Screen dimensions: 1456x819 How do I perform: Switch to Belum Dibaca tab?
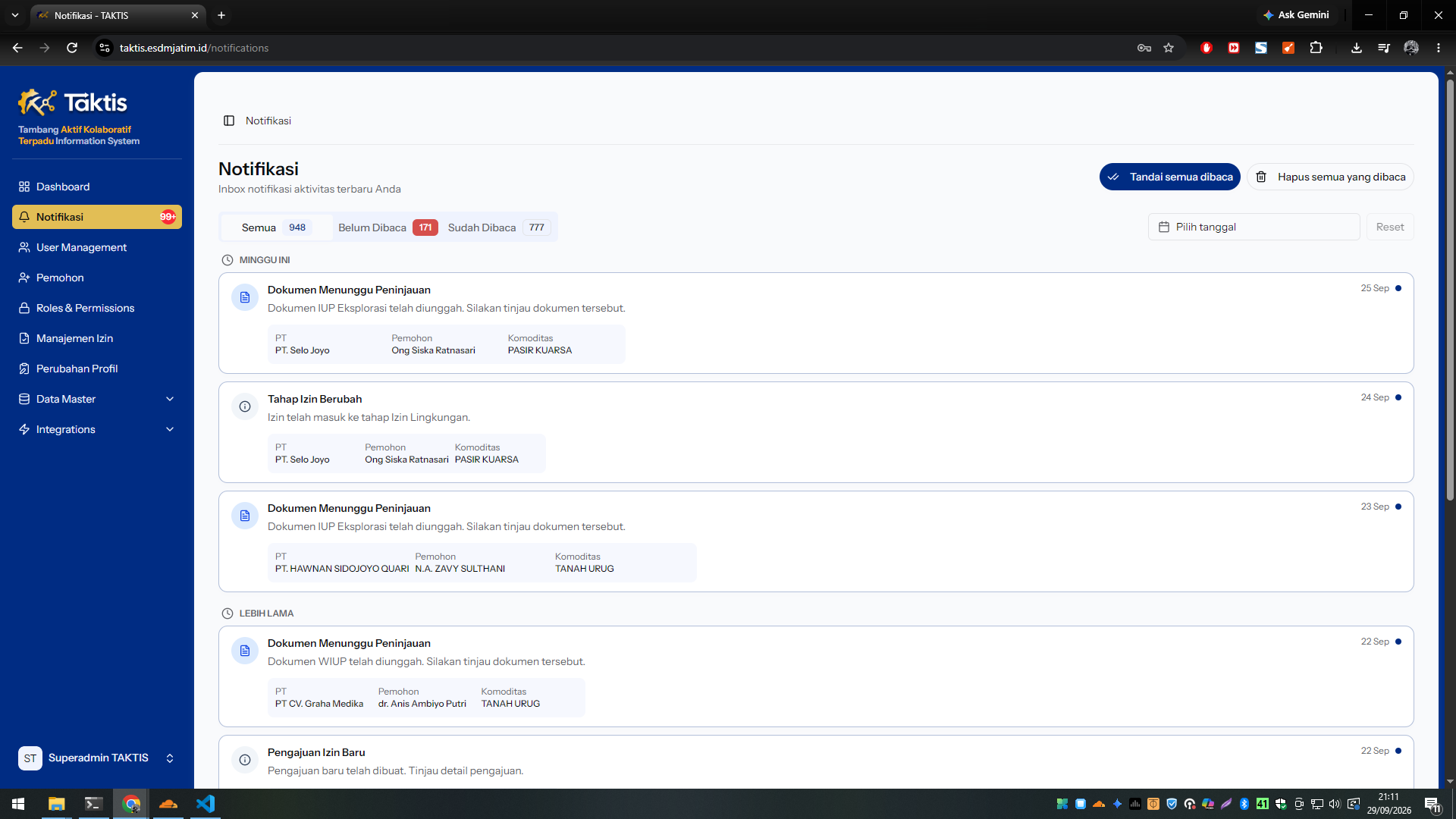pyautogui.click(x=388, y=227)
